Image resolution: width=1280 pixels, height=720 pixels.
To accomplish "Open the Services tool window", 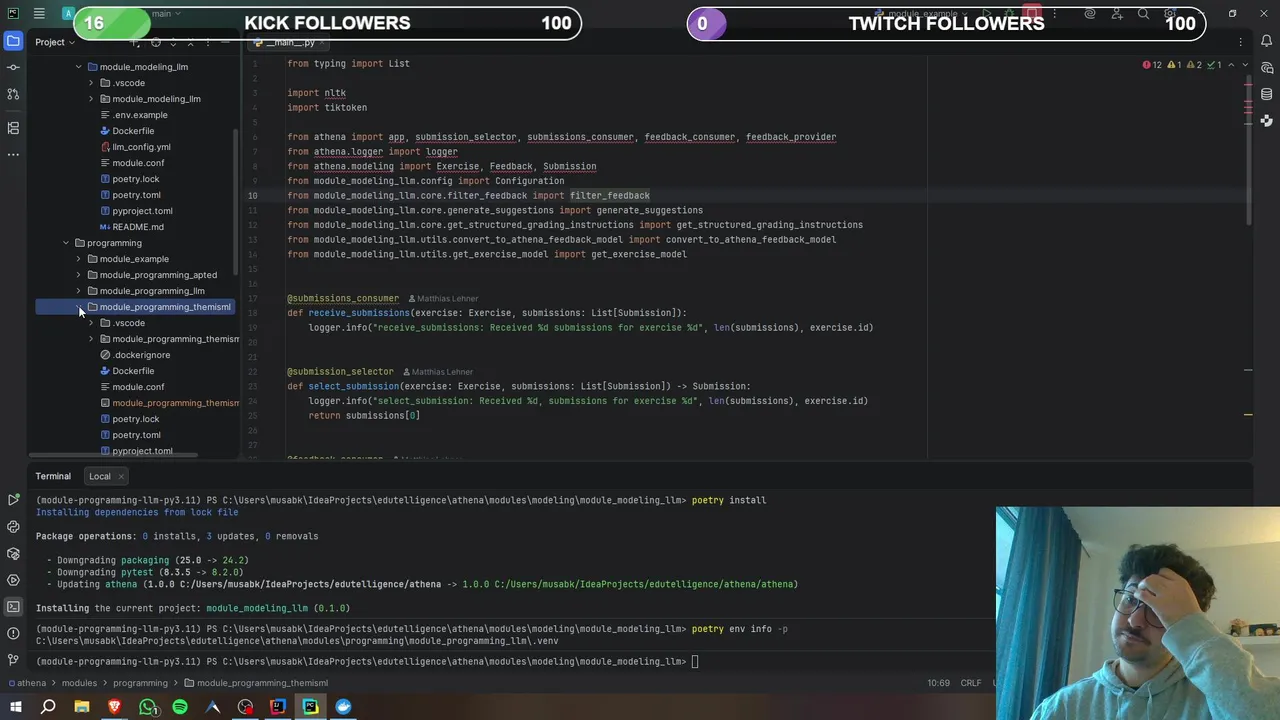I will point(13,580).
